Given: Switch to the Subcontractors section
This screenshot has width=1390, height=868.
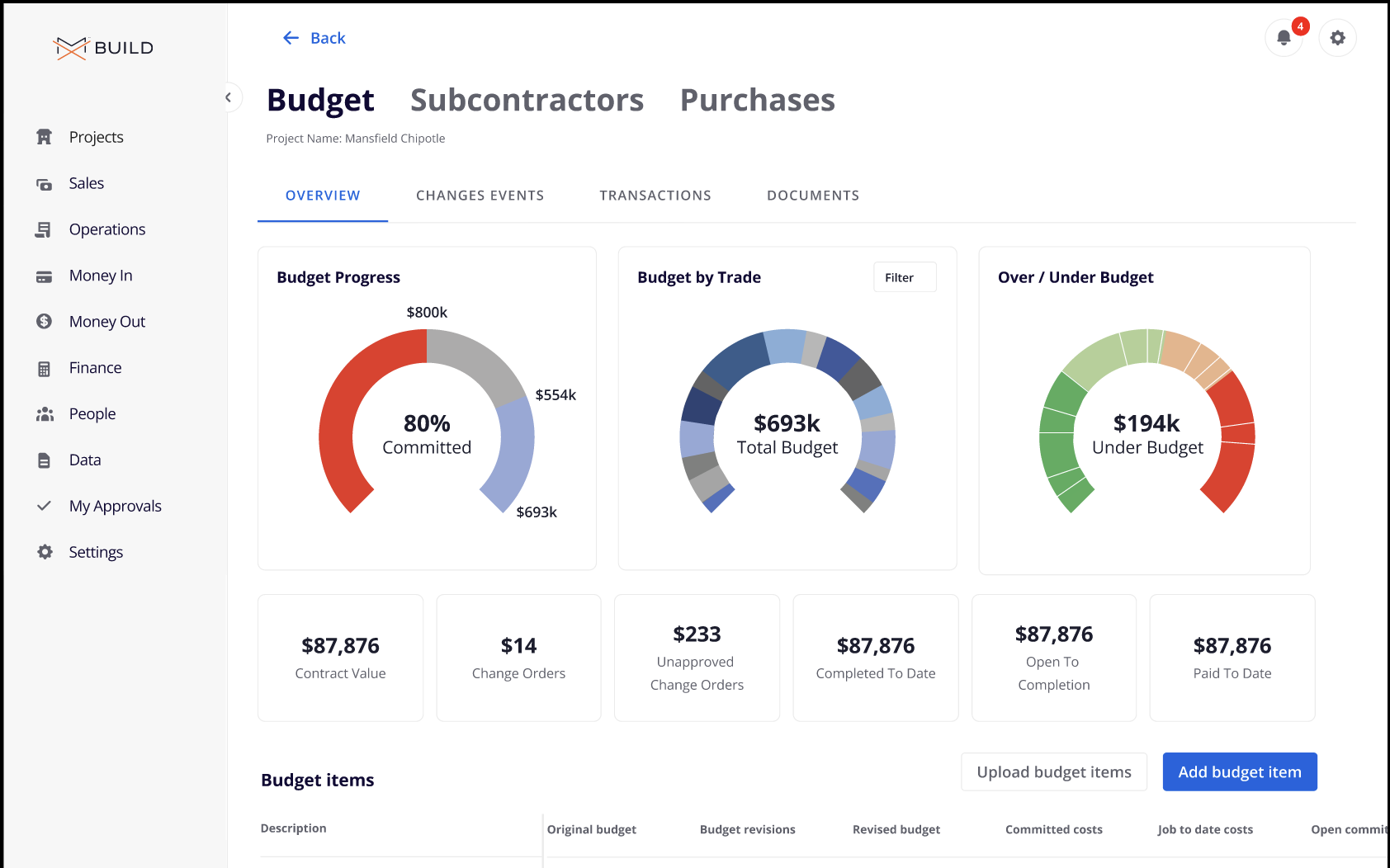Looking at the screenshot, I should [527, 100].
